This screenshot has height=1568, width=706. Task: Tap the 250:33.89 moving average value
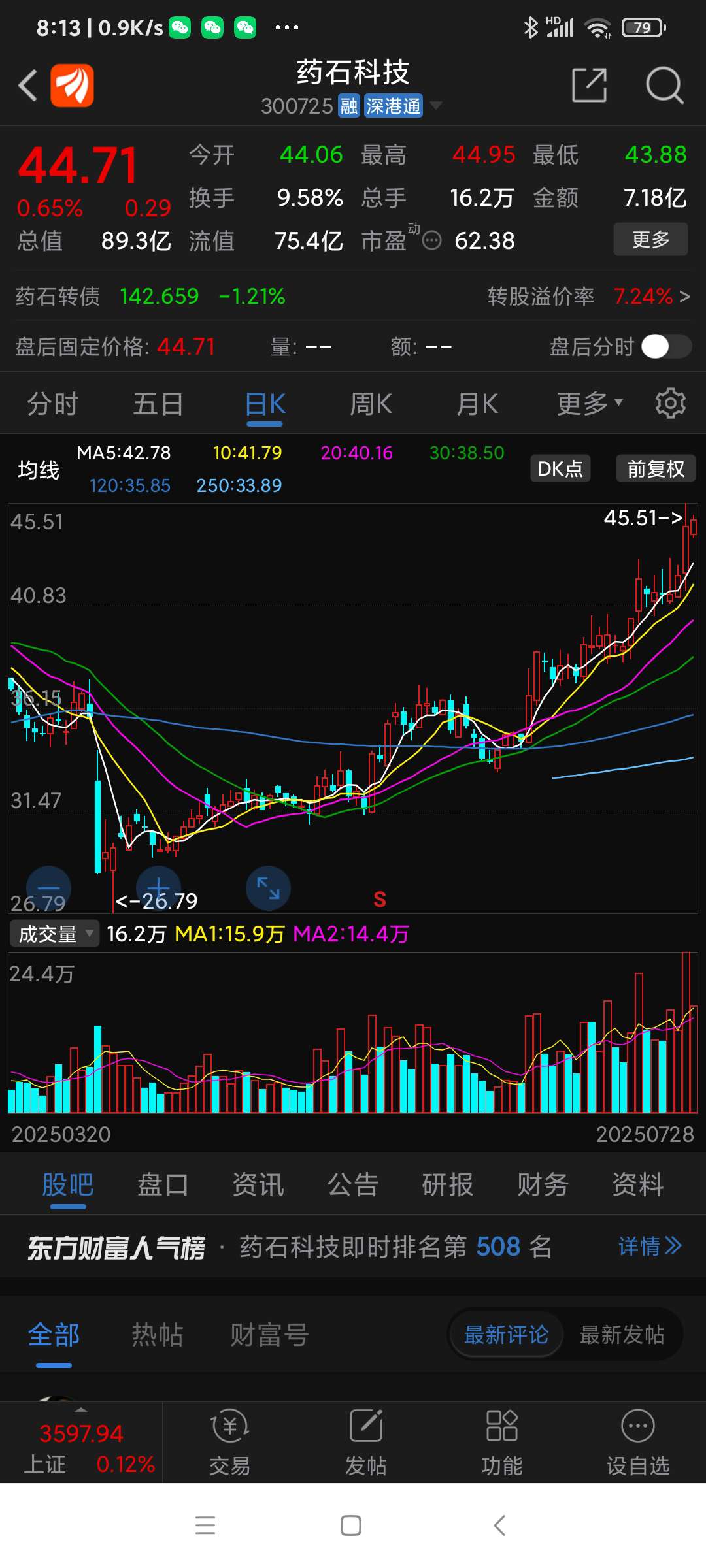point(239,485)
